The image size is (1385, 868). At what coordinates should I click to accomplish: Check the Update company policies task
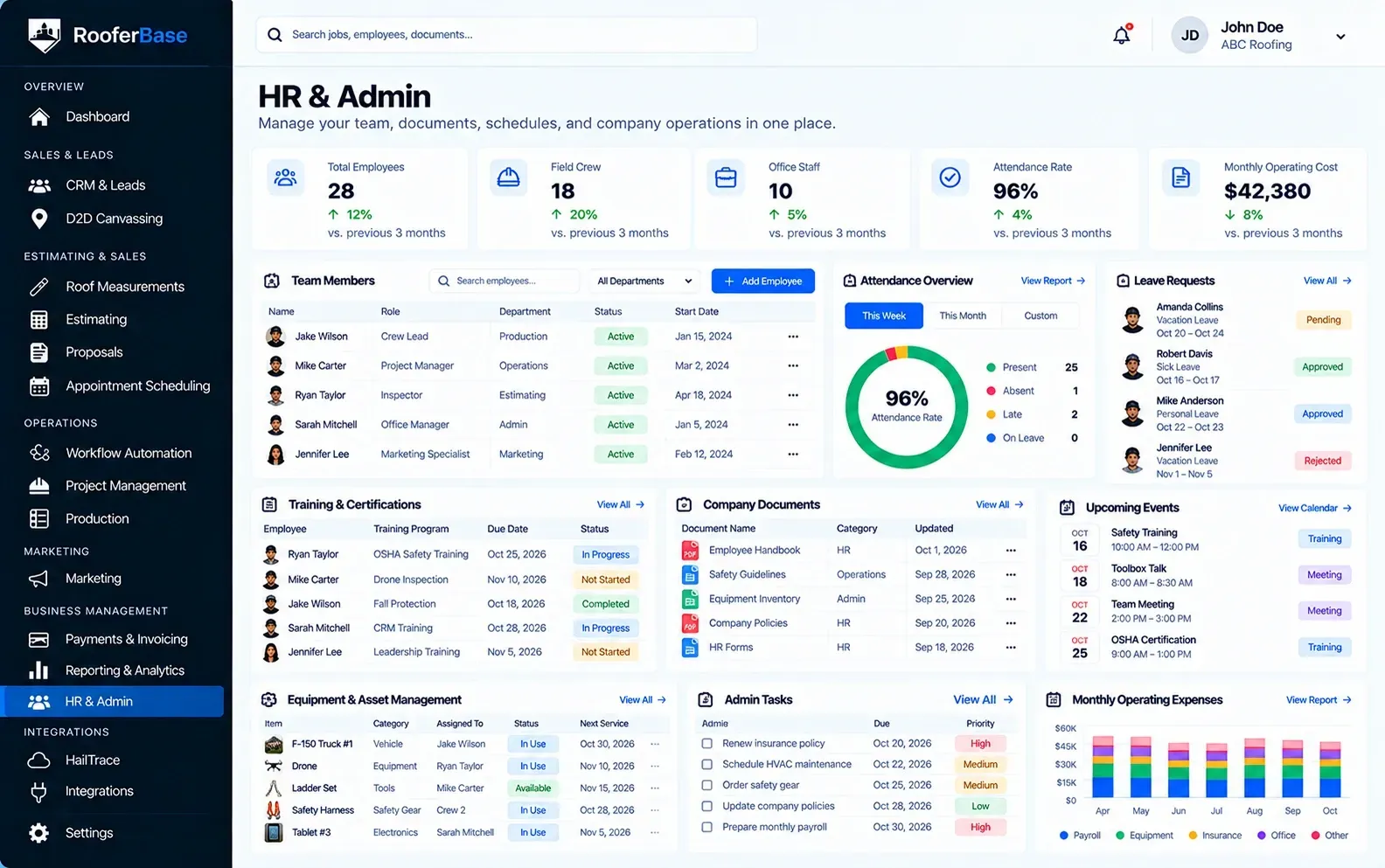point(707,807)
